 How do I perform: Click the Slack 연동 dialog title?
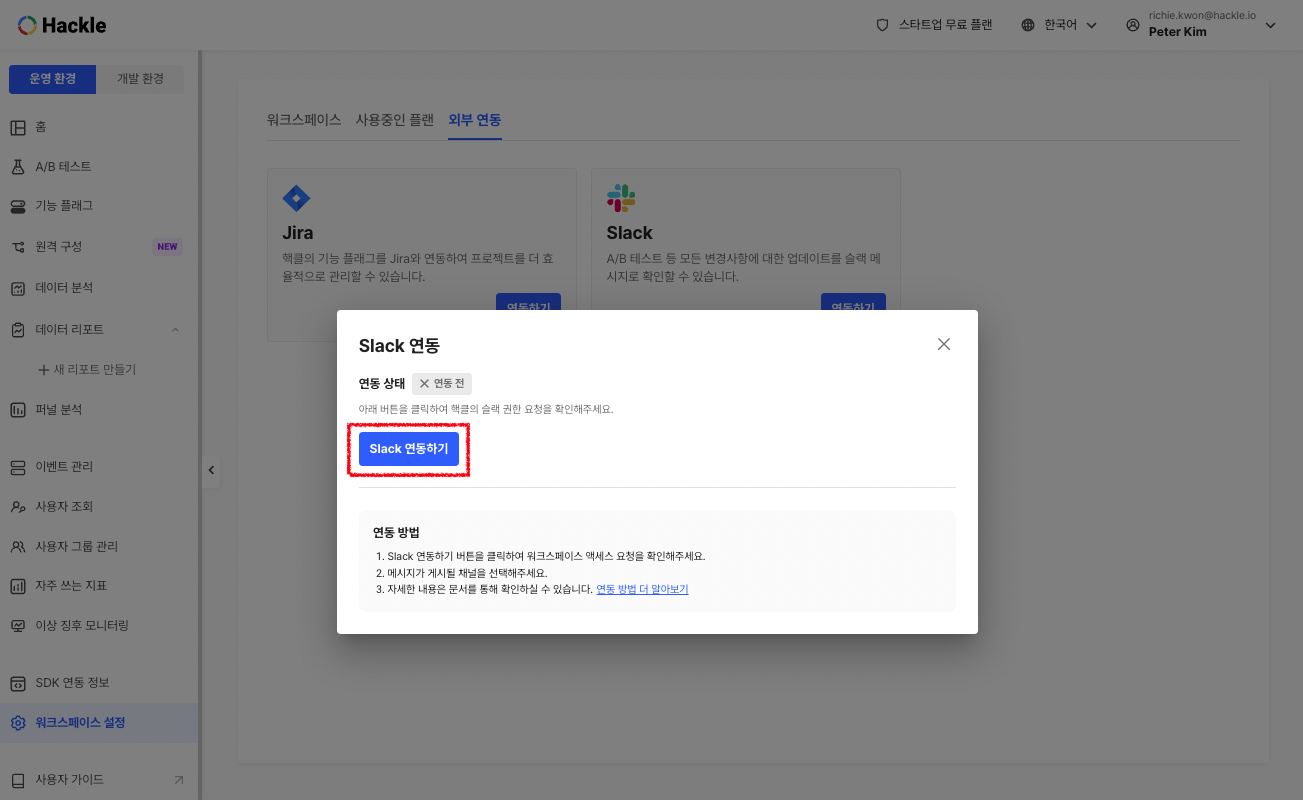coord(399,346)
